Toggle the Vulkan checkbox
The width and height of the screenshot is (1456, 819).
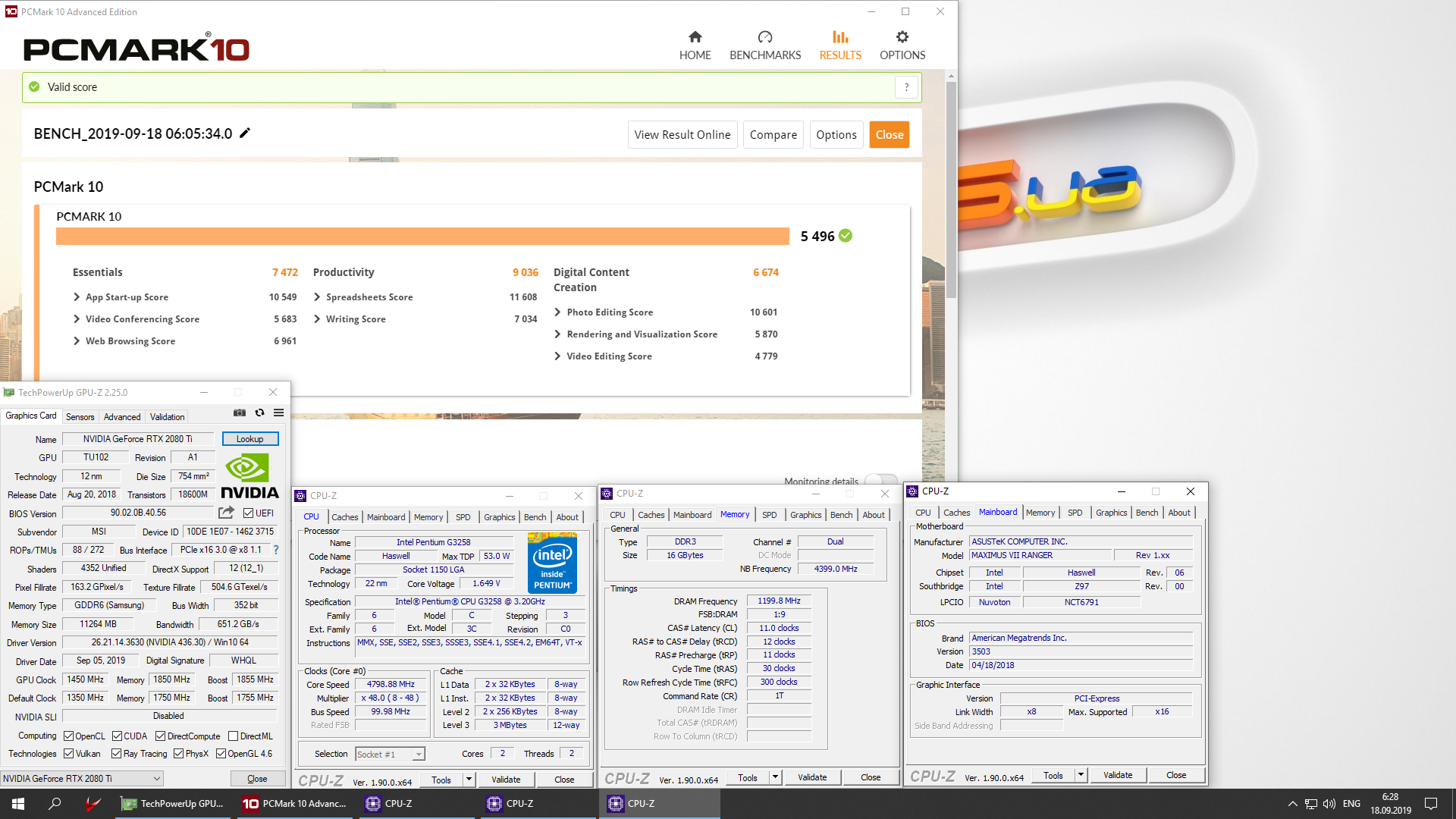coord(69,754)
